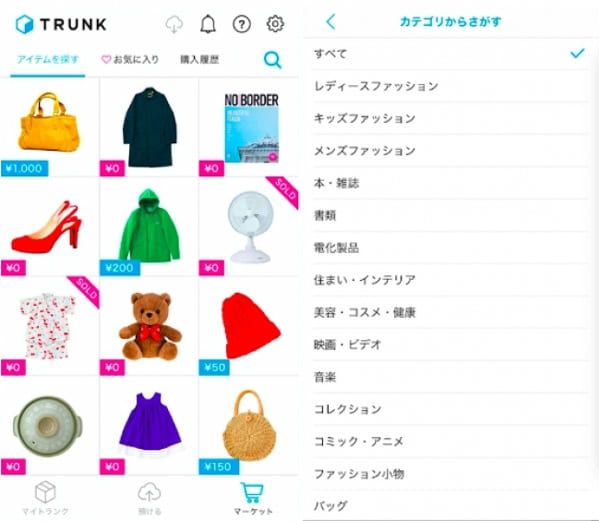Choose 本・雑誌 category
600x521 pixels.
pyautogui.click(x=450, y=183)
